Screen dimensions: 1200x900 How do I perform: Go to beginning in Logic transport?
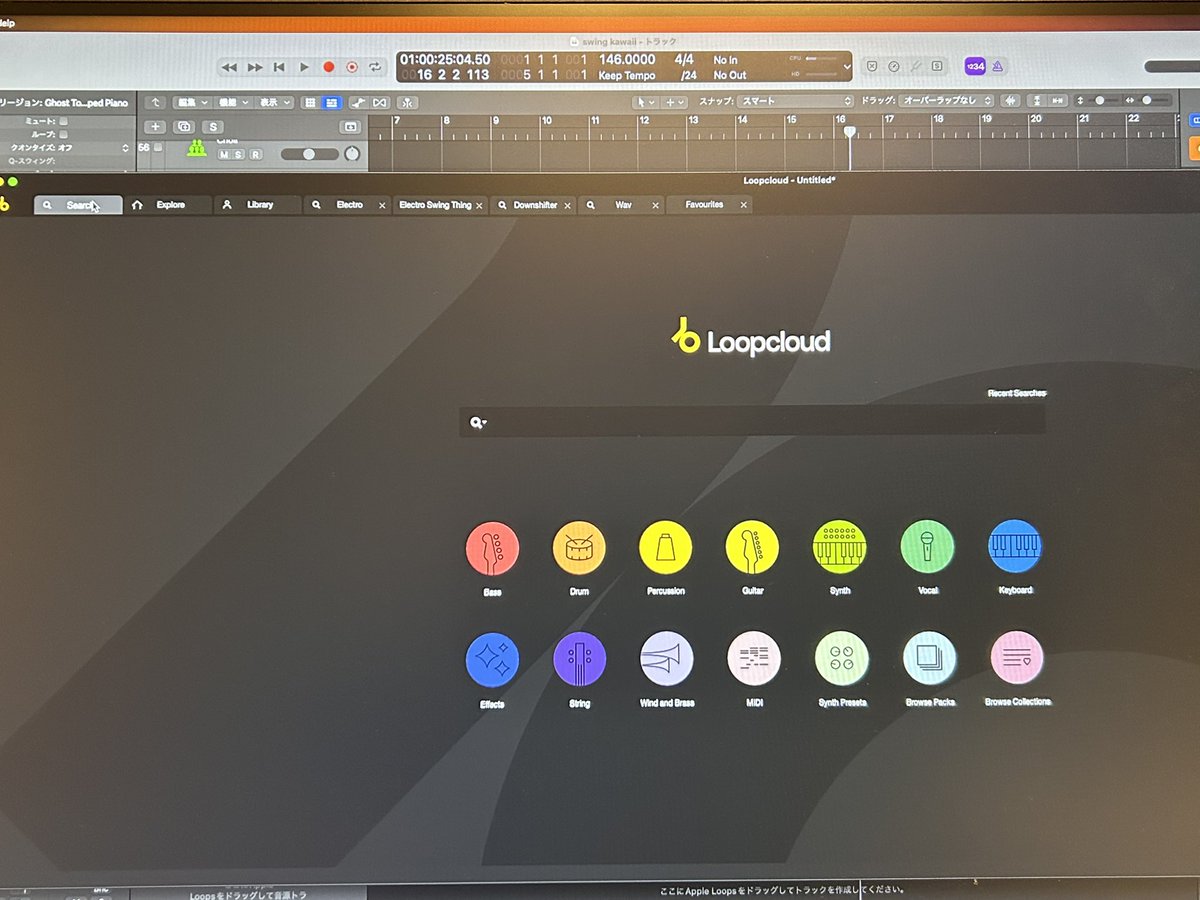tap(279, 67)
